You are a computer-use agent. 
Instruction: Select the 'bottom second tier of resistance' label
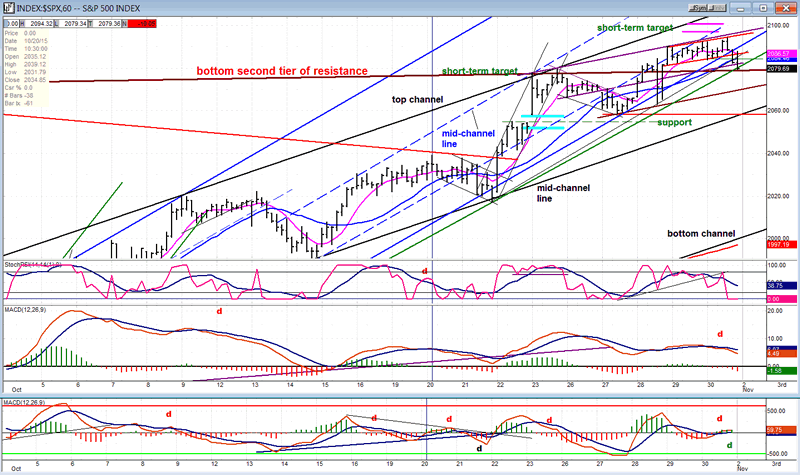[282, 71]
